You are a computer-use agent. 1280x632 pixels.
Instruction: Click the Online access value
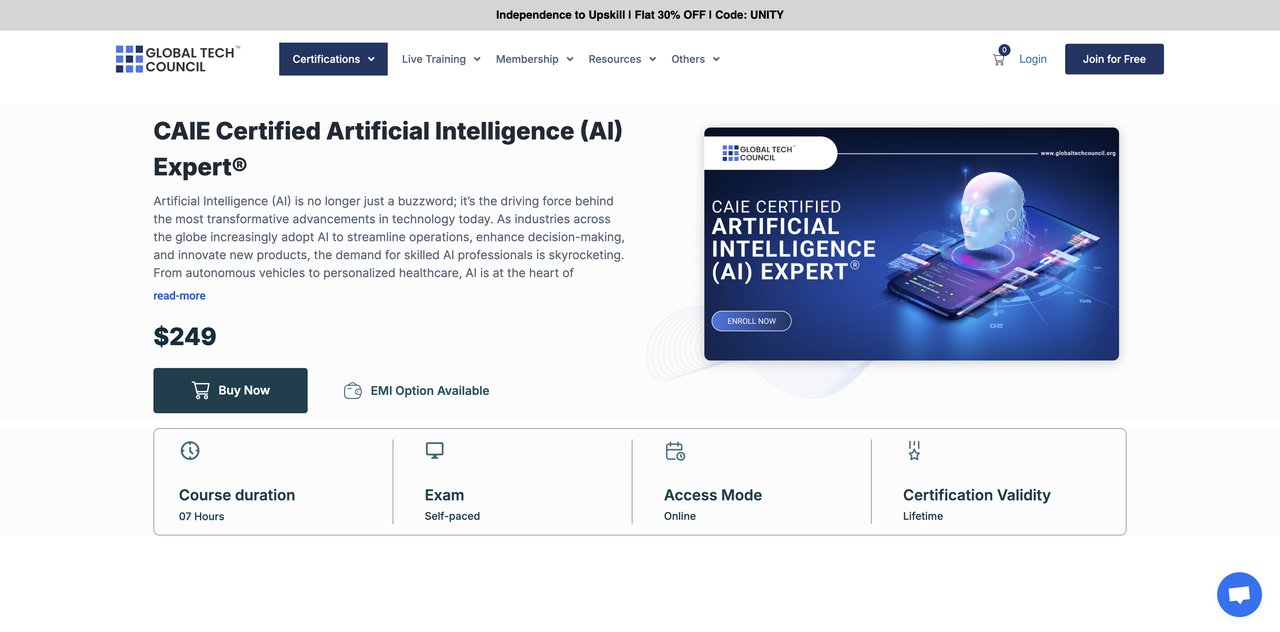(680, 517)
